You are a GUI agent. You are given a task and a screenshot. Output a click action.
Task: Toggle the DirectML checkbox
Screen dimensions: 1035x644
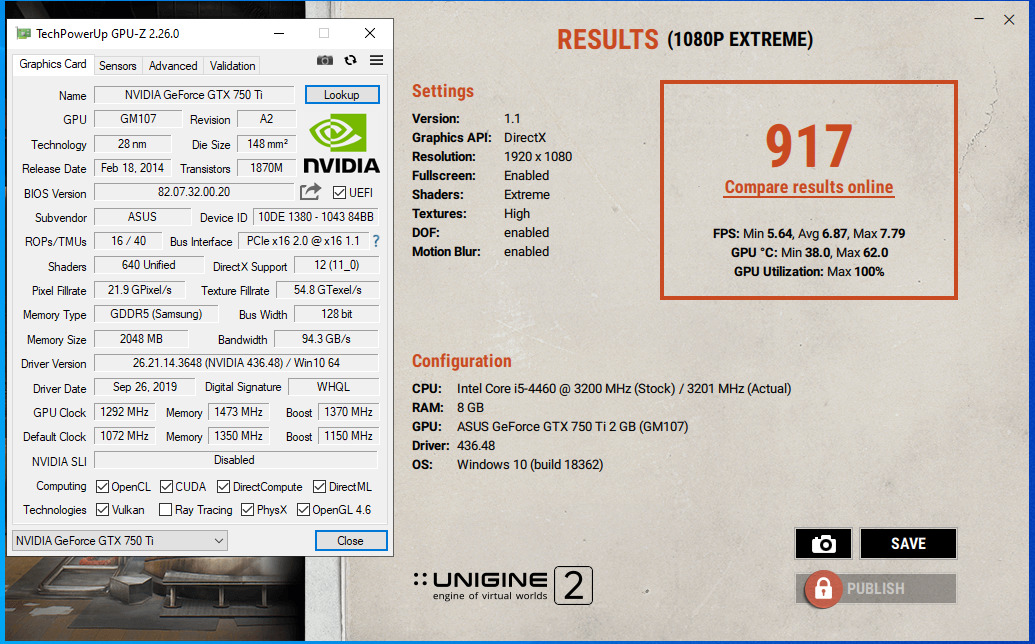[x=319, y=487]
